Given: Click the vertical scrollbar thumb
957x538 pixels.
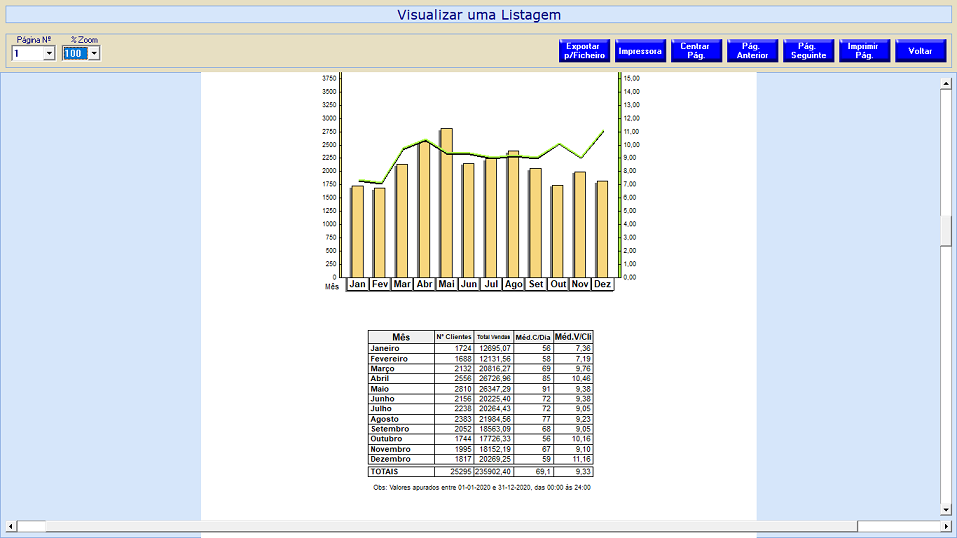Looking at the screenshot, I should (946, 230).
